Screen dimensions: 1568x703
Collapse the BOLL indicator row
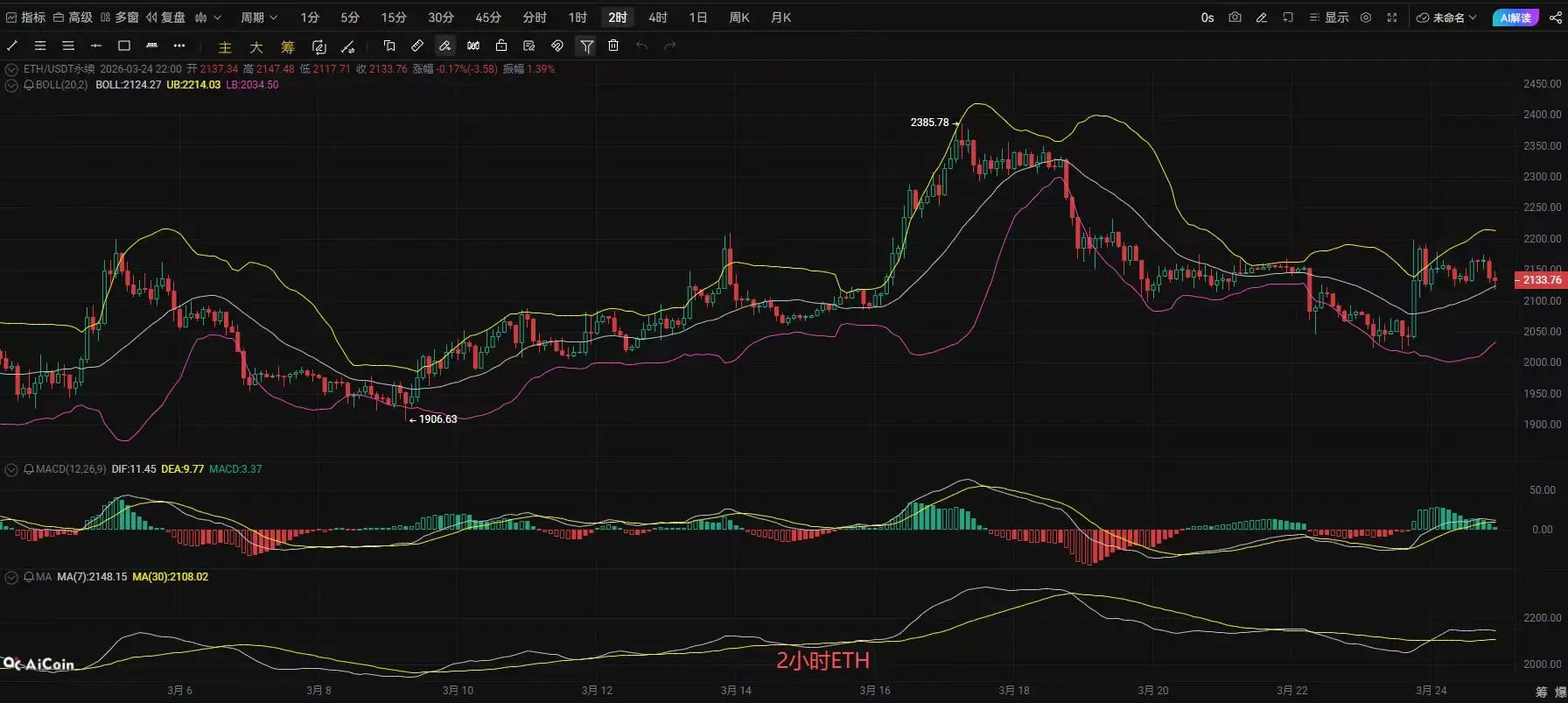(x=11, y=85)
